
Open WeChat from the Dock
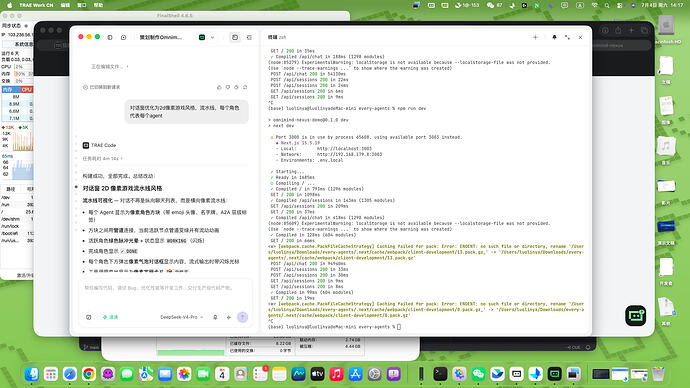[x=478, y=374]
